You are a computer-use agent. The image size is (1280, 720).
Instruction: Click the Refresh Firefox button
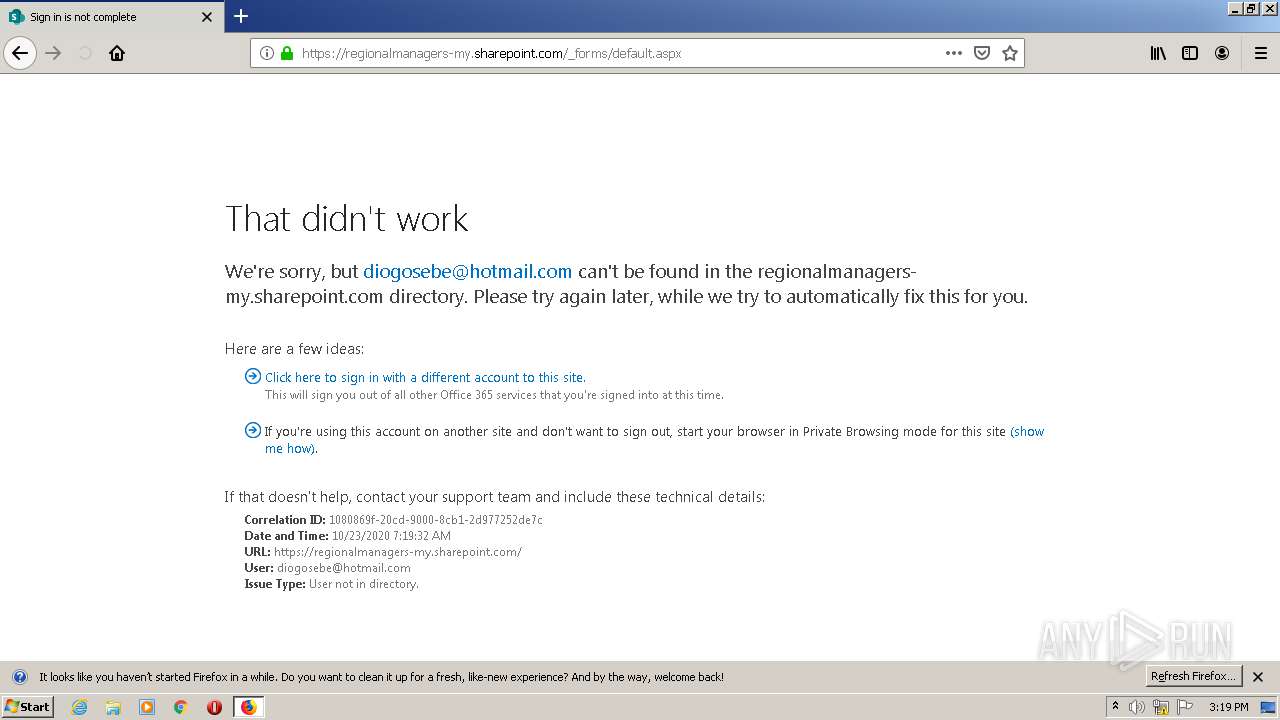pyautogui.click(x=1193, y=676)
